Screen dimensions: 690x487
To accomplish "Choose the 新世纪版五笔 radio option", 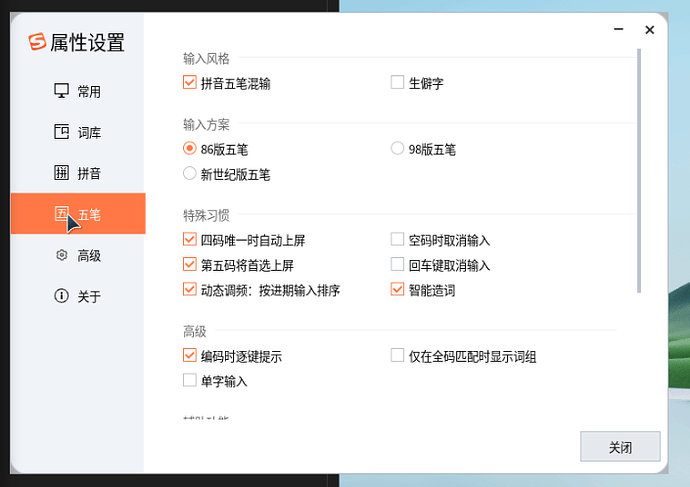I will pyautogui.click(x=190, y=173).
